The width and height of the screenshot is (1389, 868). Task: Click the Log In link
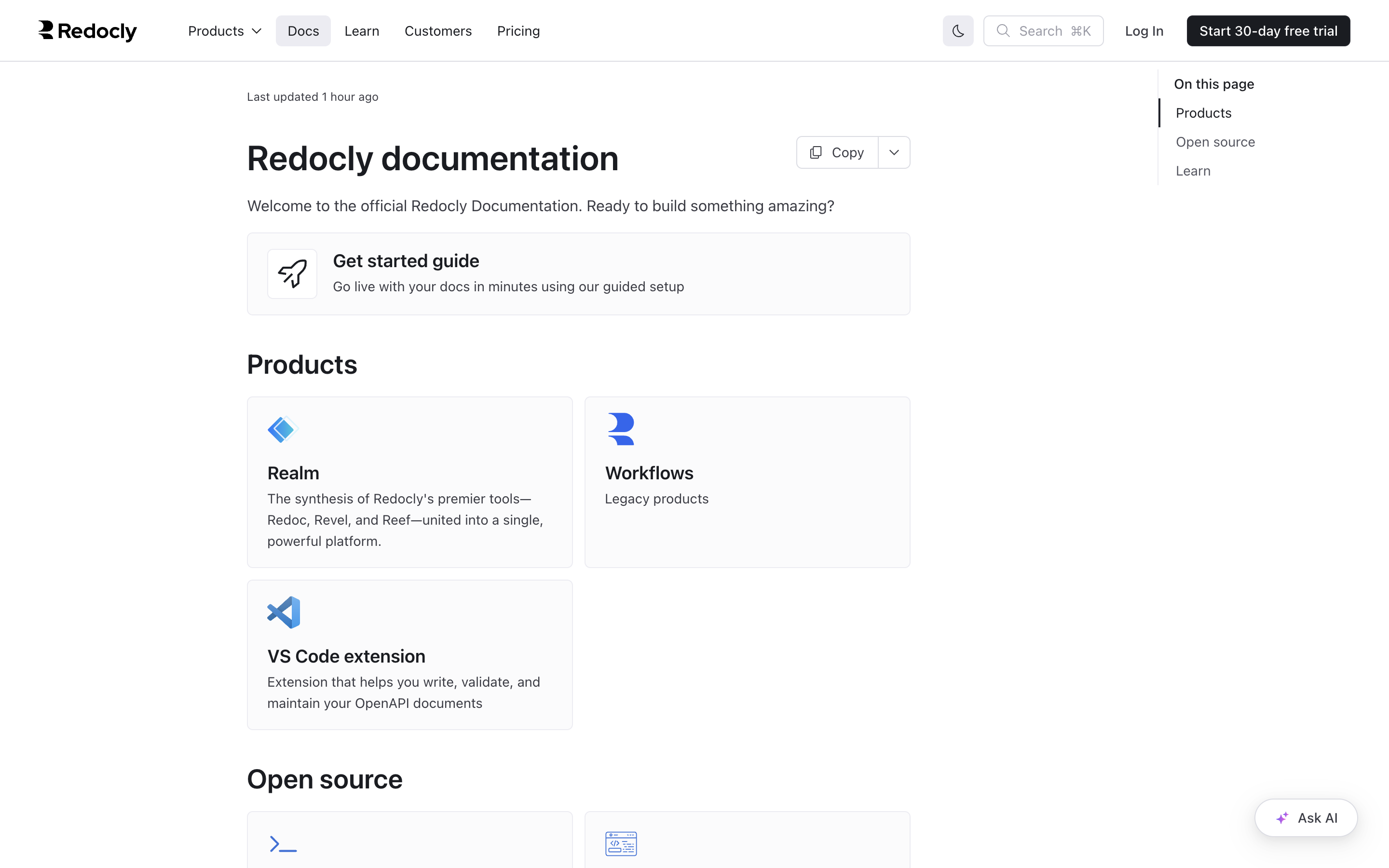point(1144,31)
